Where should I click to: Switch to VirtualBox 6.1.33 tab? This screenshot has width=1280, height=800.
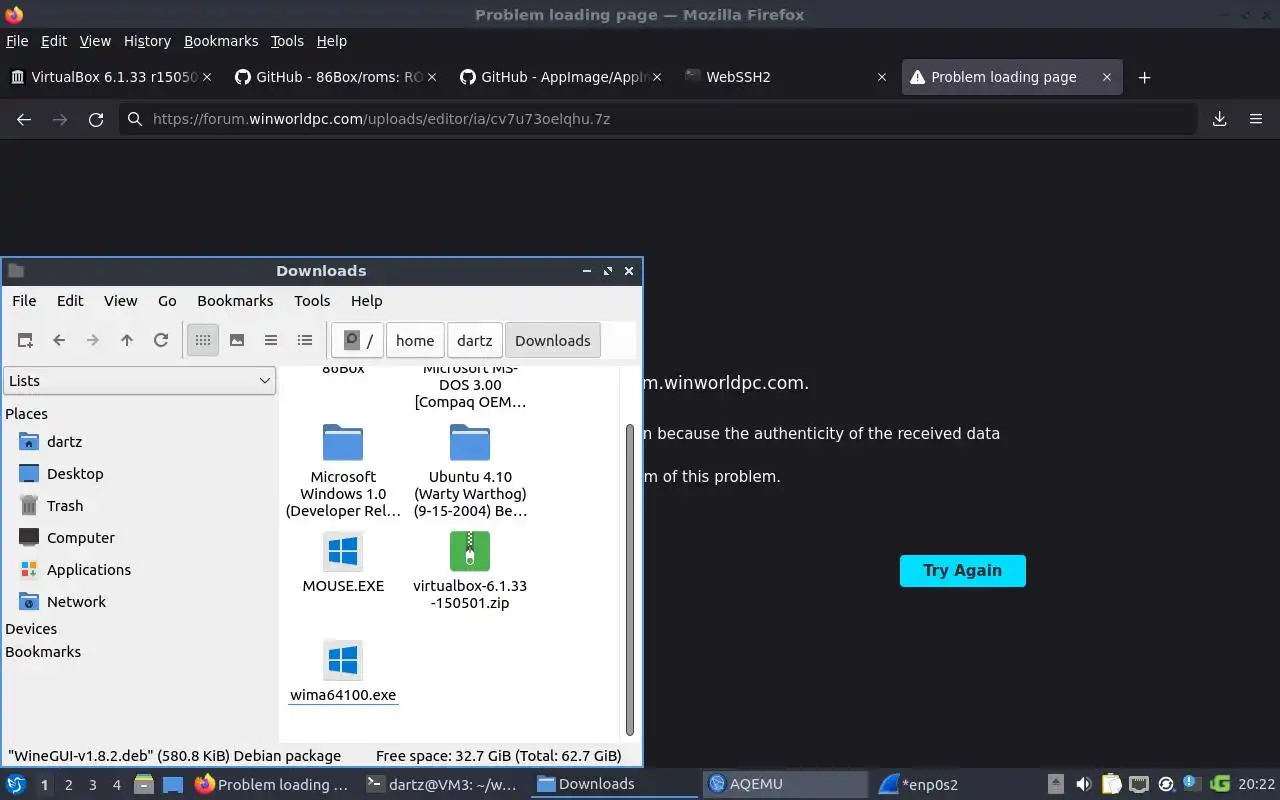(x=110, y=77)
